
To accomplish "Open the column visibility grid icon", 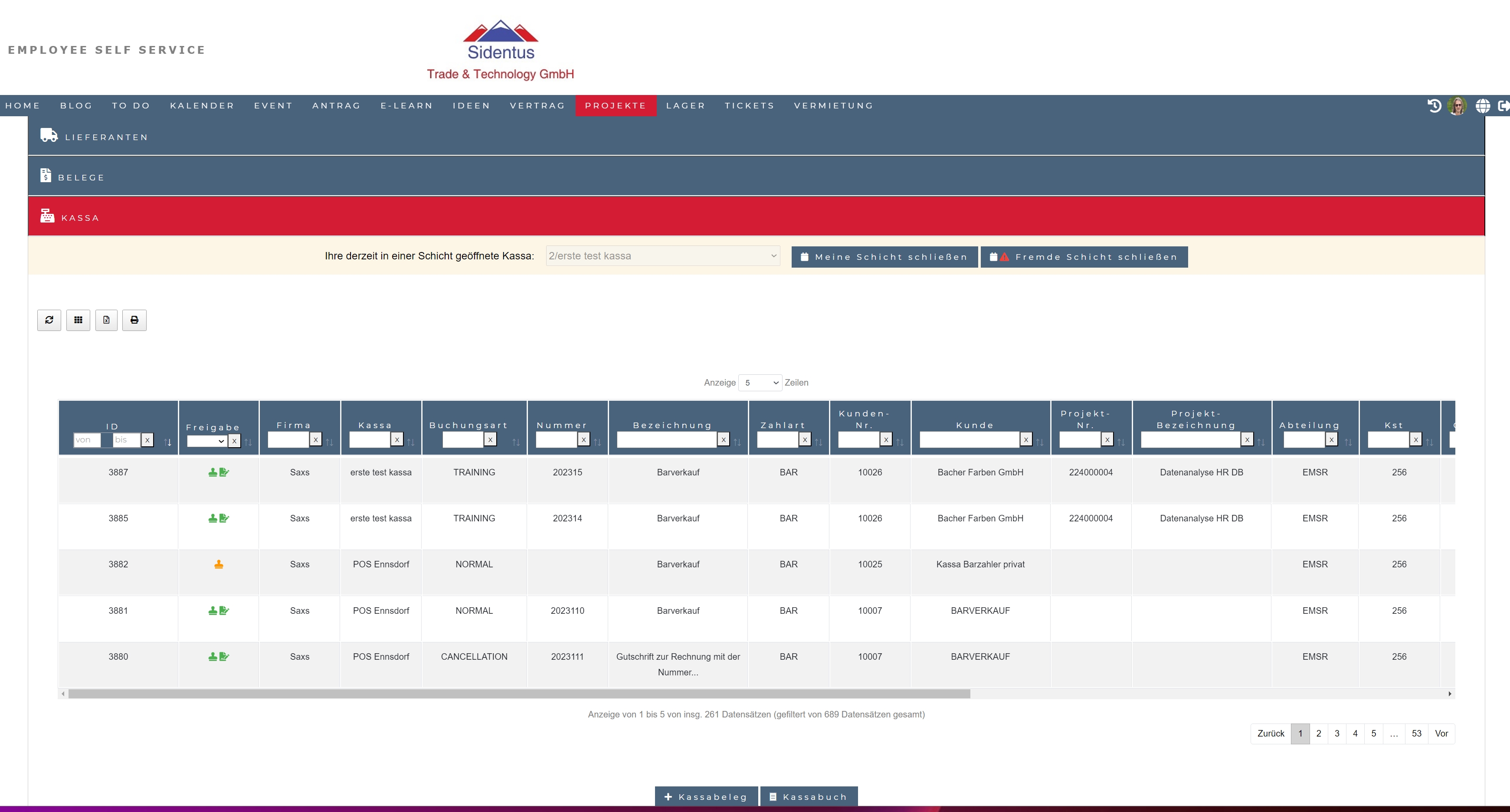I will point(78,320).
